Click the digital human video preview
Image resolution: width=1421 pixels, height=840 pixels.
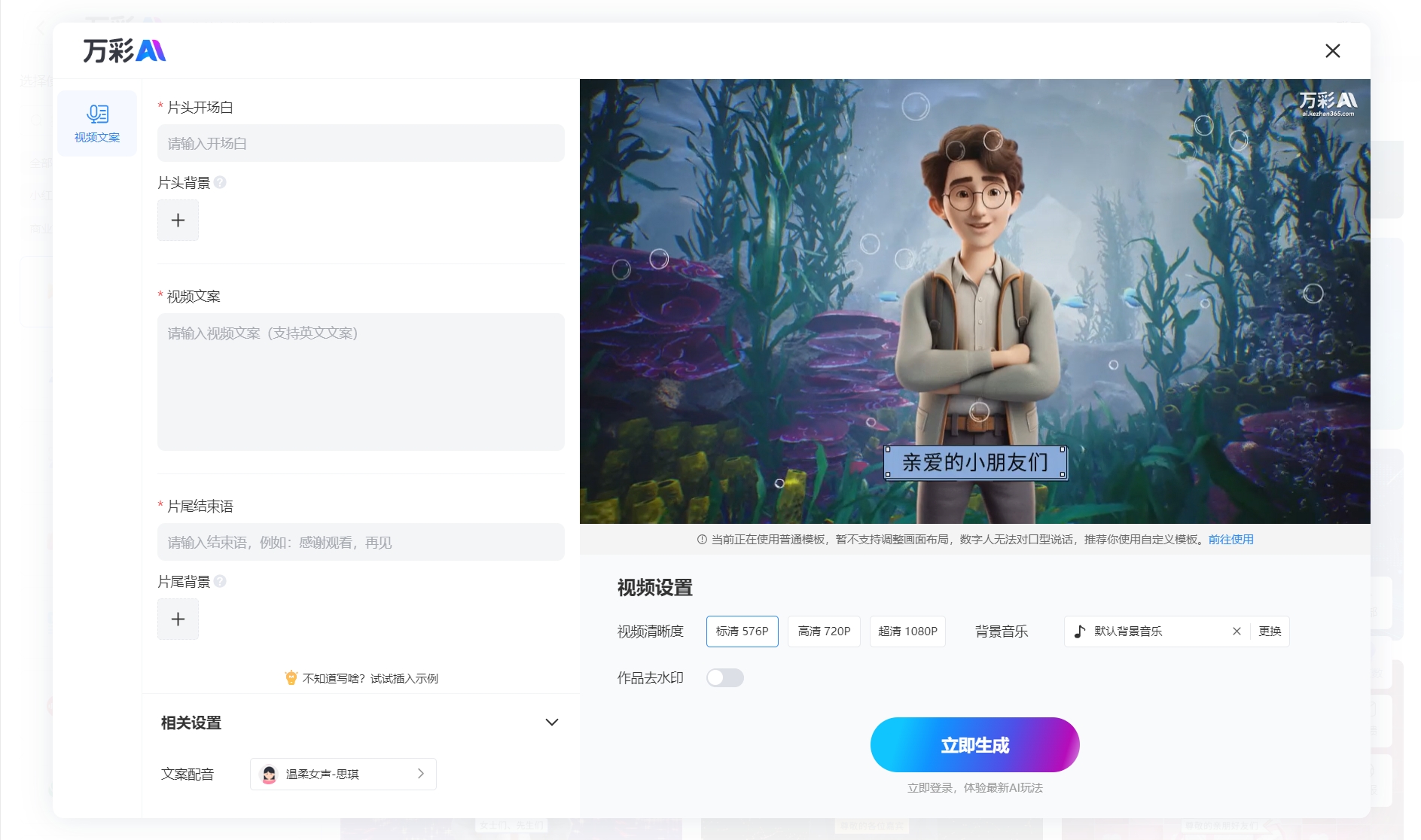coord(975,301)
